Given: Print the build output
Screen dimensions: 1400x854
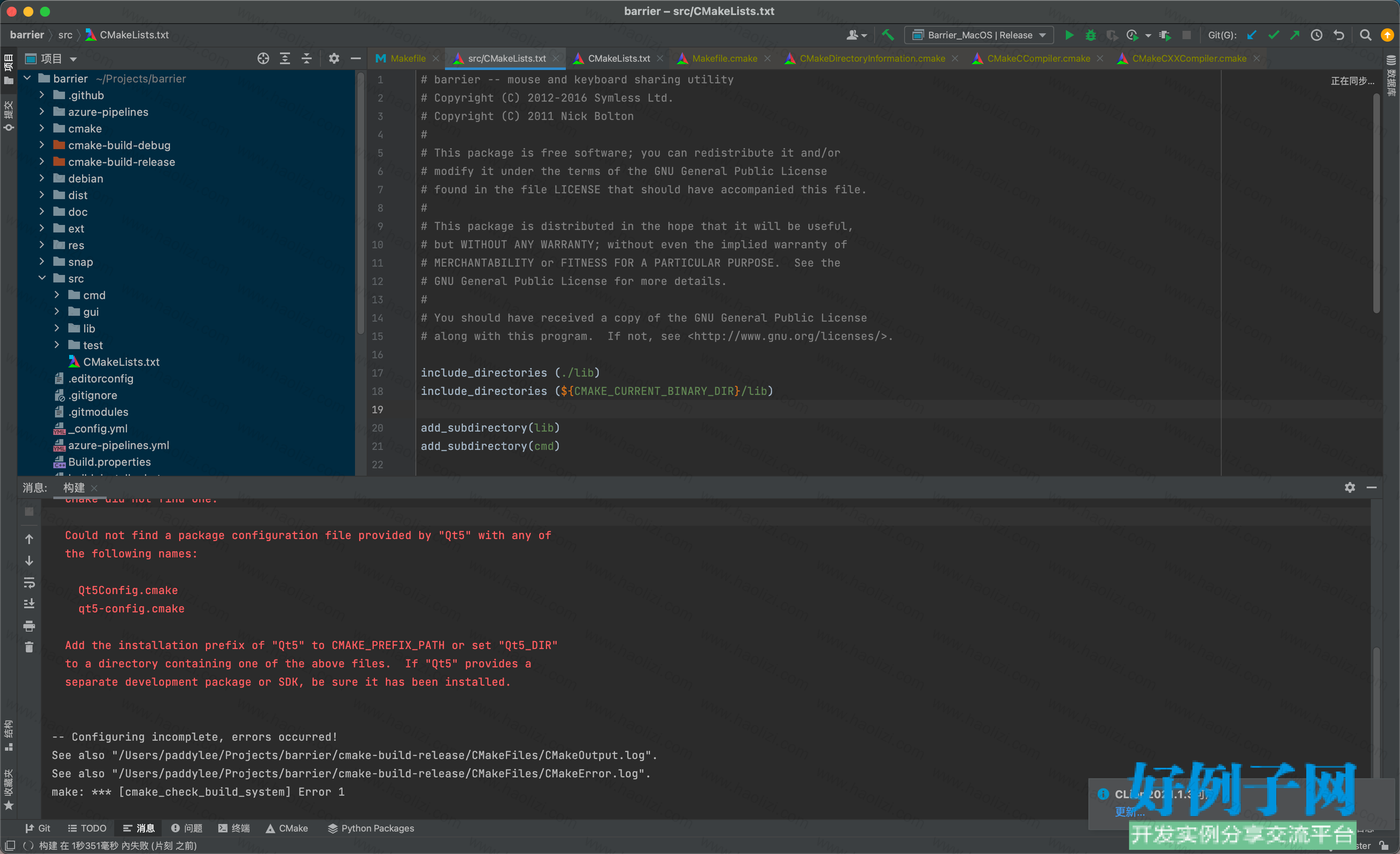Looking at the screenshot, I should (x=29, y=626).
